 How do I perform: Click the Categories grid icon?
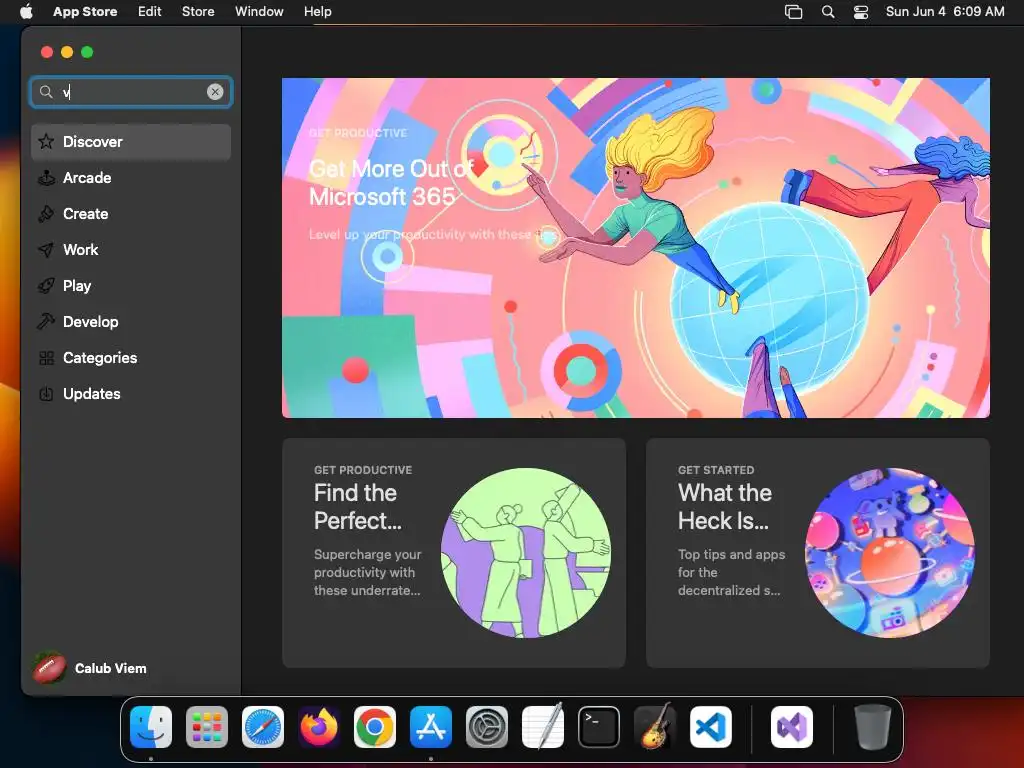click(46, 358)
